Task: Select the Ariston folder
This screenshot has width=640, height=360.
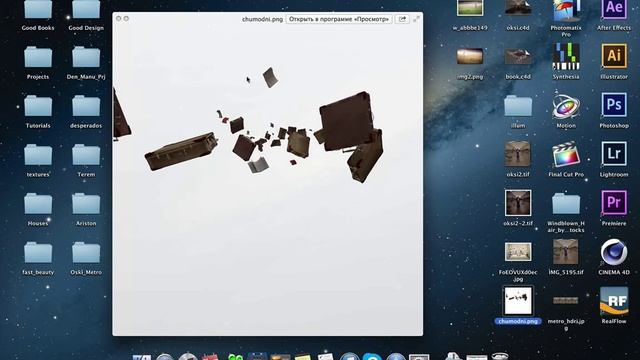Action: pyautogui.click(x=86, y=204)
